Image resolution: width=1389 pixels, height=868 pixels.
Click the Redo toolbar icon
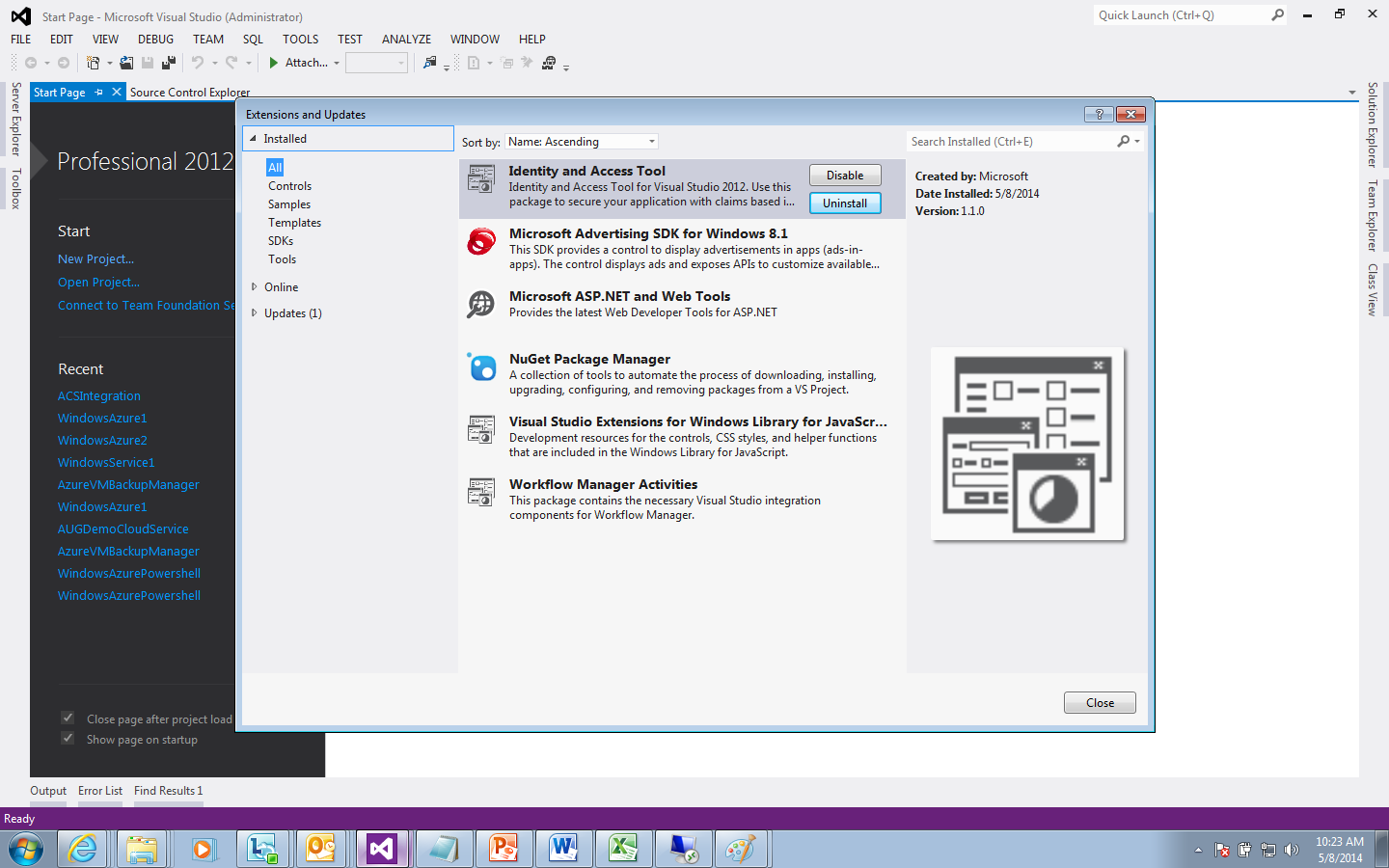tap(231, 63)
